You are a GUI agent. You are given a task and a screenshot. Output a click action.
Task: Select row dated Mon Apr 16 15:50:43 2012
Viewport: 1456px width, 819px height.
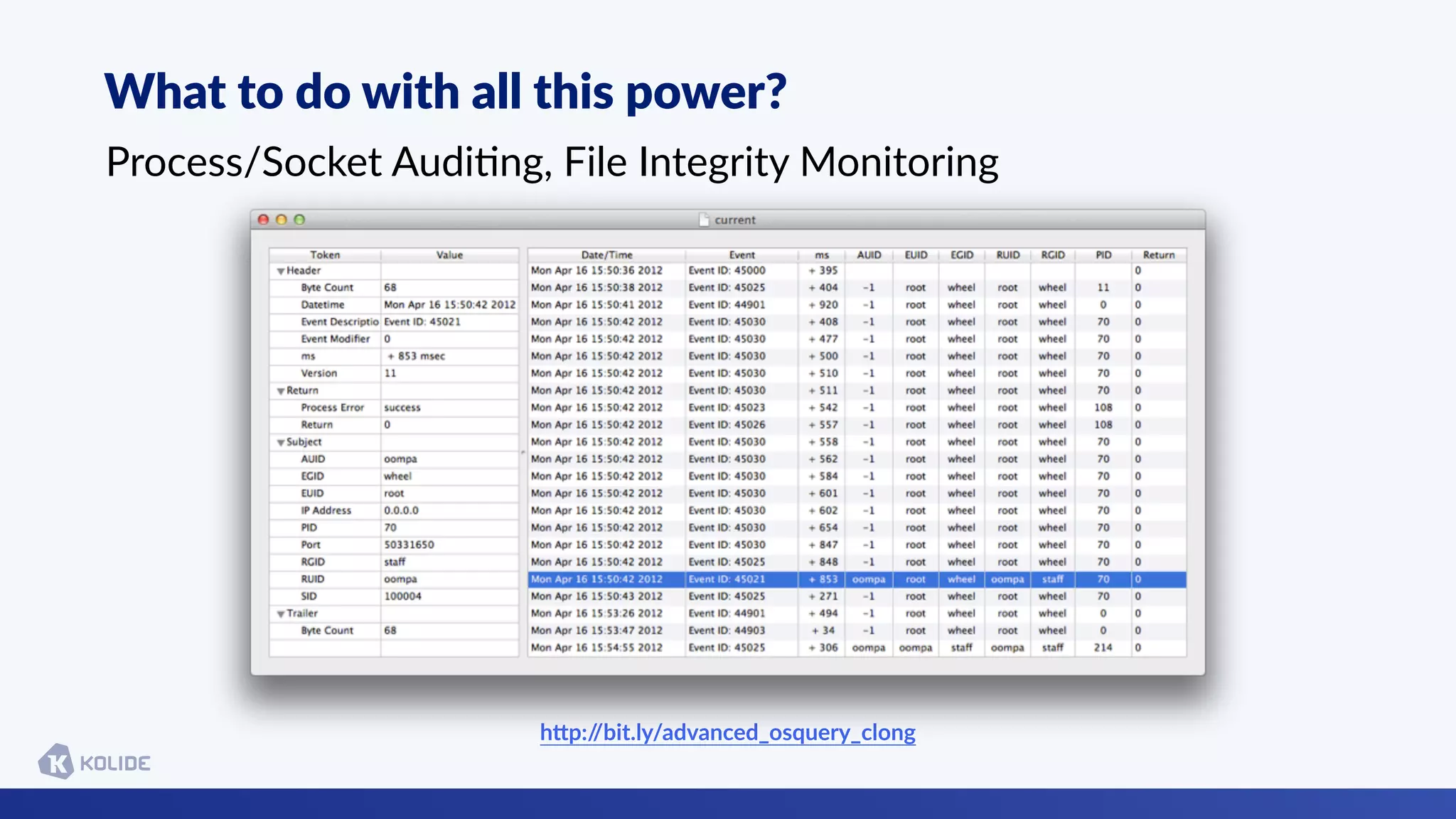857,596
